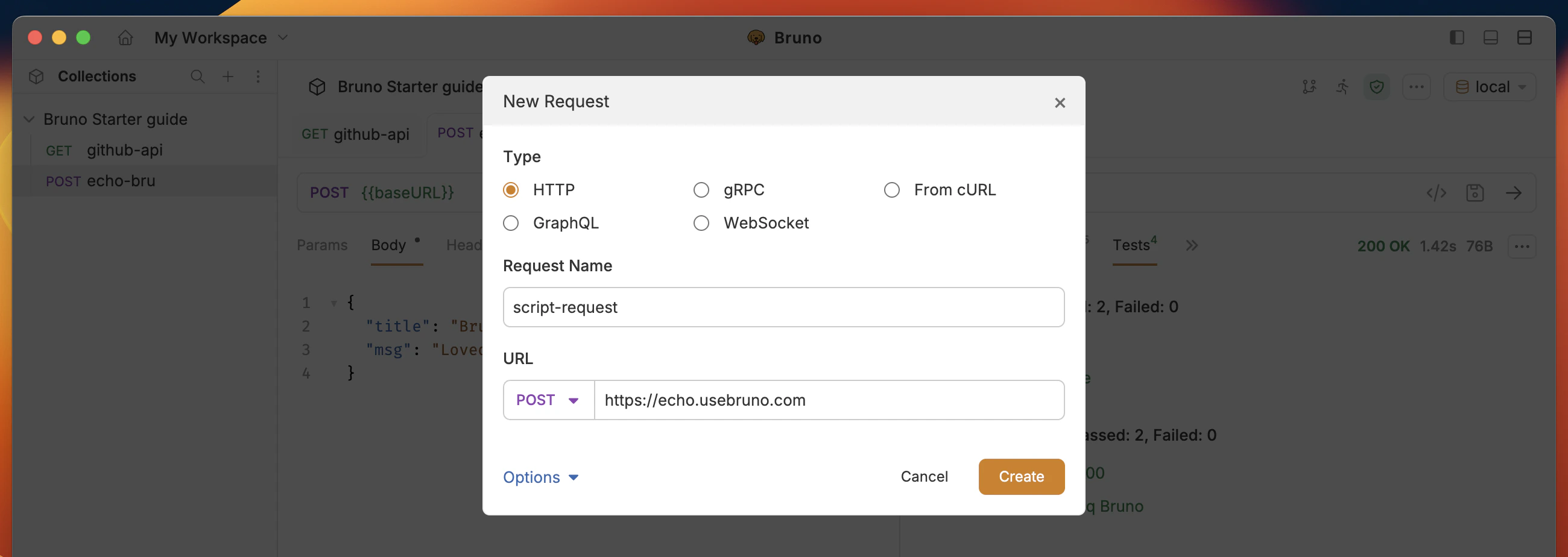The width and height of the screenshot is (1568, 557).
Task: Click the save request icon
Action: pyautogui.click(x=1475, y=193)
